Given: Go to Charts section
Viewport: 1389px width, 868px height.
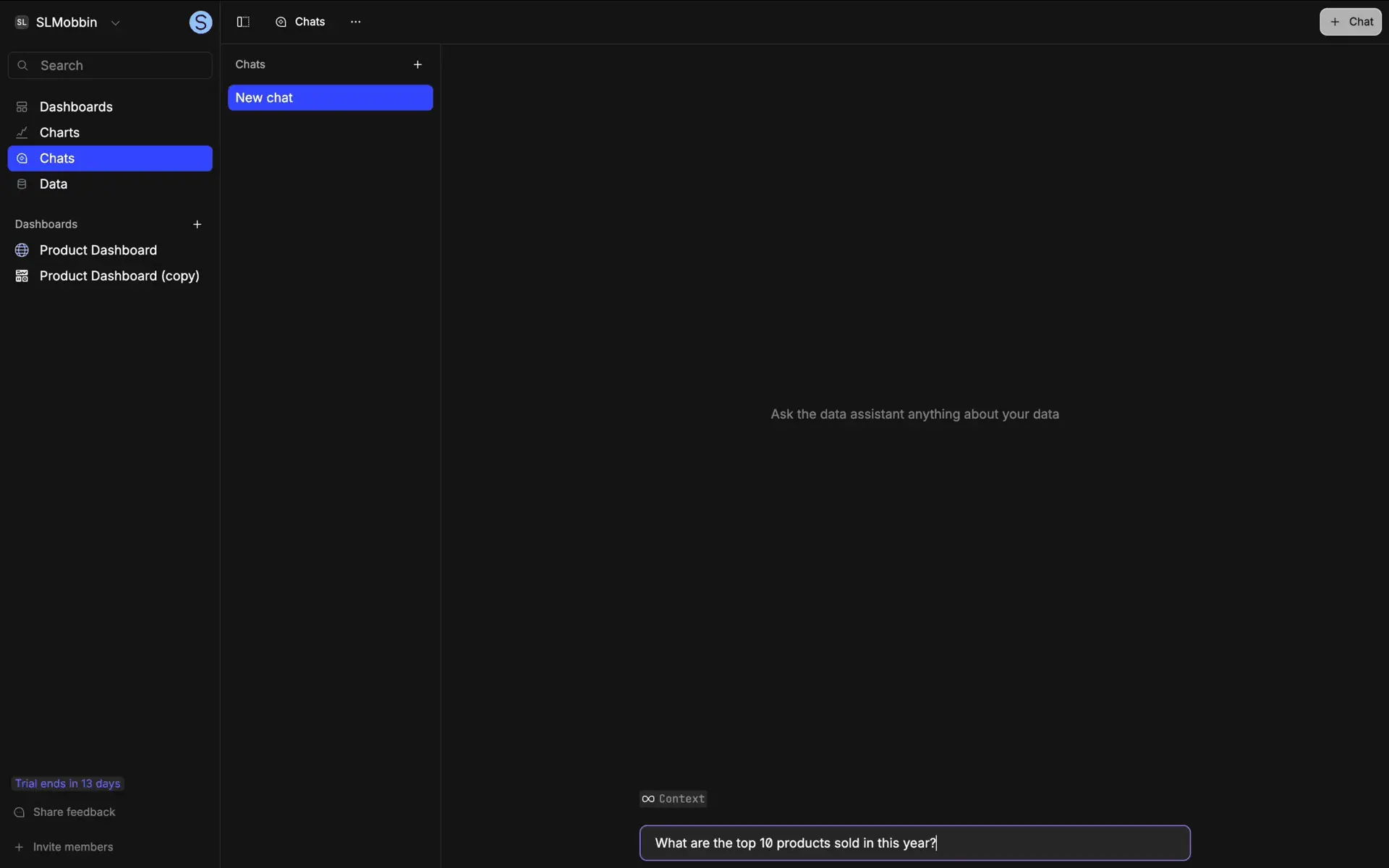Looking at the screenshot, I should [x=59, y=132].
